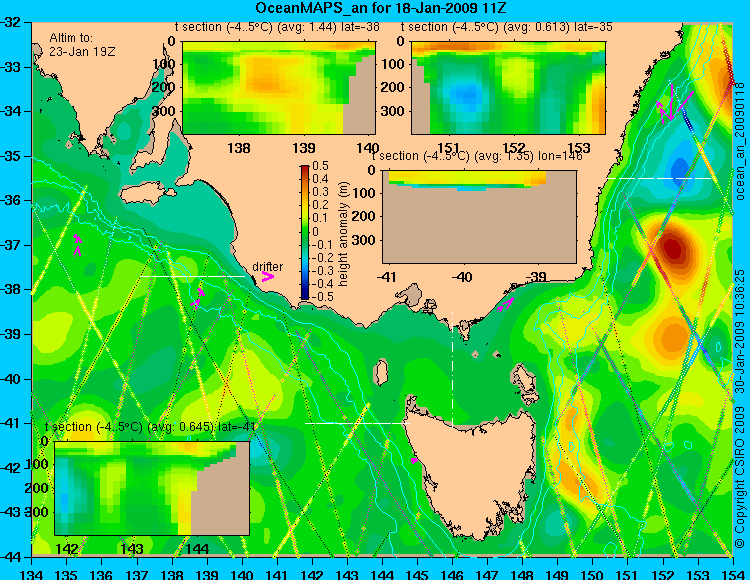Click the title OceanMAPS_an for 18-Jan-2009 11Z

tap(380, 8)
